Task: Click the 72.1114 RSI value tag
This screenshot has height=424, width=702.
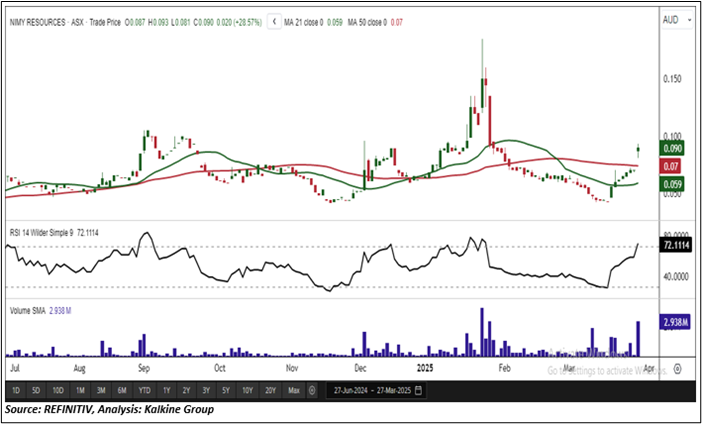Action: [675, 246]
